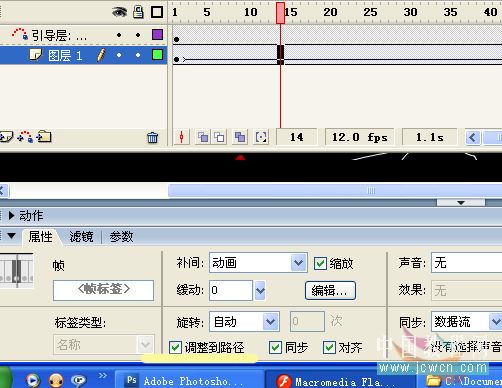Collapse the properties panel triangle
The image size is (502, 388).
click(x=11, y=236)
